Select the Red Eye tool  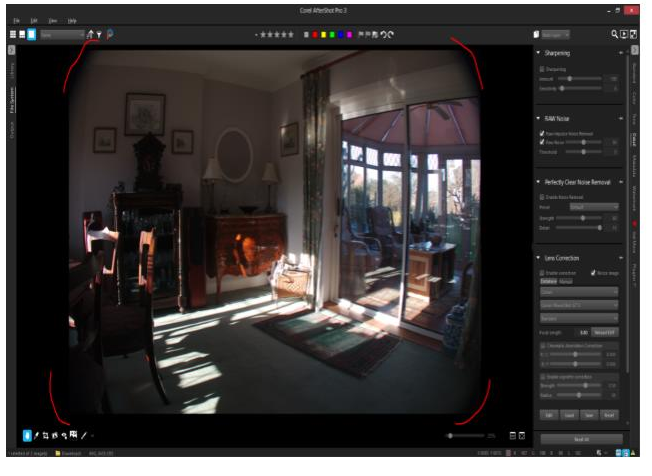pyautogui.click(x=64, y=436)
